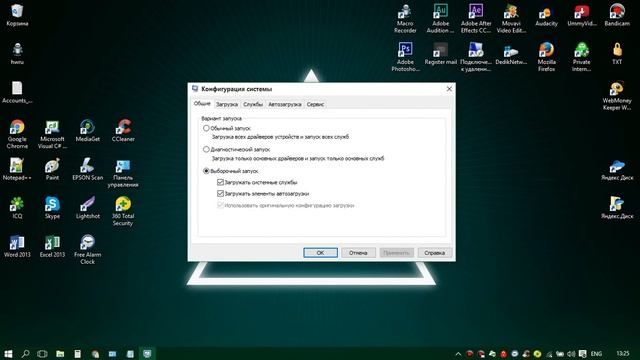Open the Windows Start menu
The height and width of the screenshot is (360, 640).
[8, 353]
